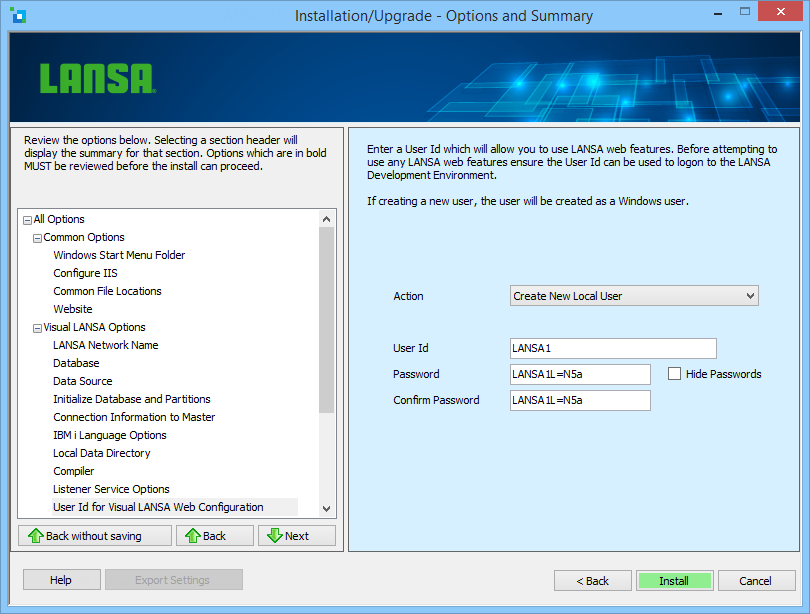Click the installer app icon in title bar
Image resolution: width=810 pixels, height=614 pixels.
click(18, 15)
